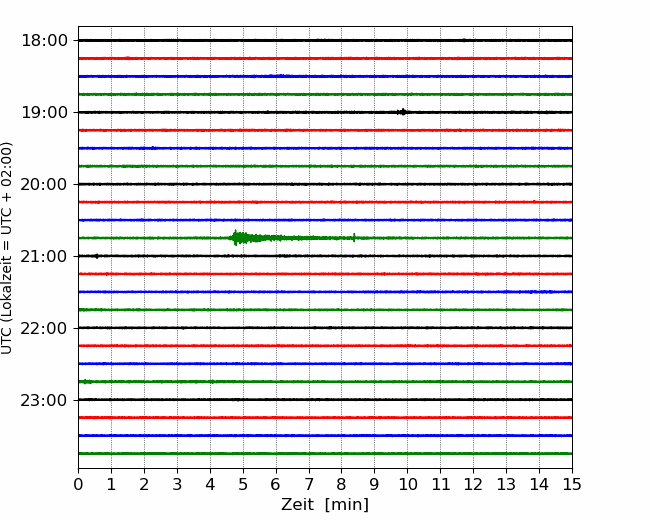This screenshot has width=650, height=520.
Task: Click the blue trace between 19:00 and 20:00
Action: pos(325,148)
